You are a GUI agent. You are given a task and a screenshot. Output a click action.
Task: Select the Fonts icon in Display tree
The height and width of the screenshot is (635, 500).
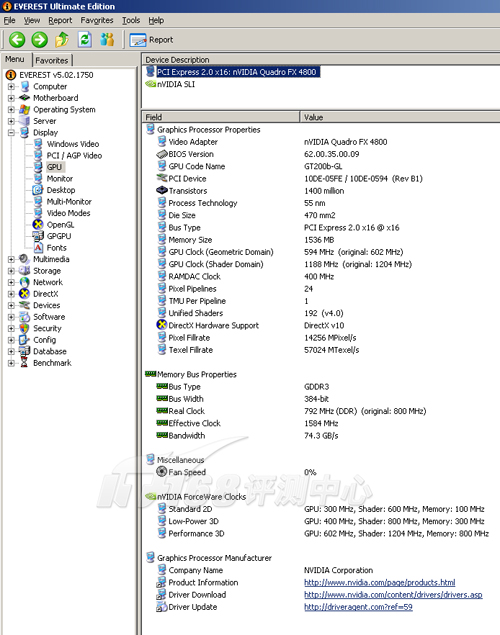tap(38, 247)
